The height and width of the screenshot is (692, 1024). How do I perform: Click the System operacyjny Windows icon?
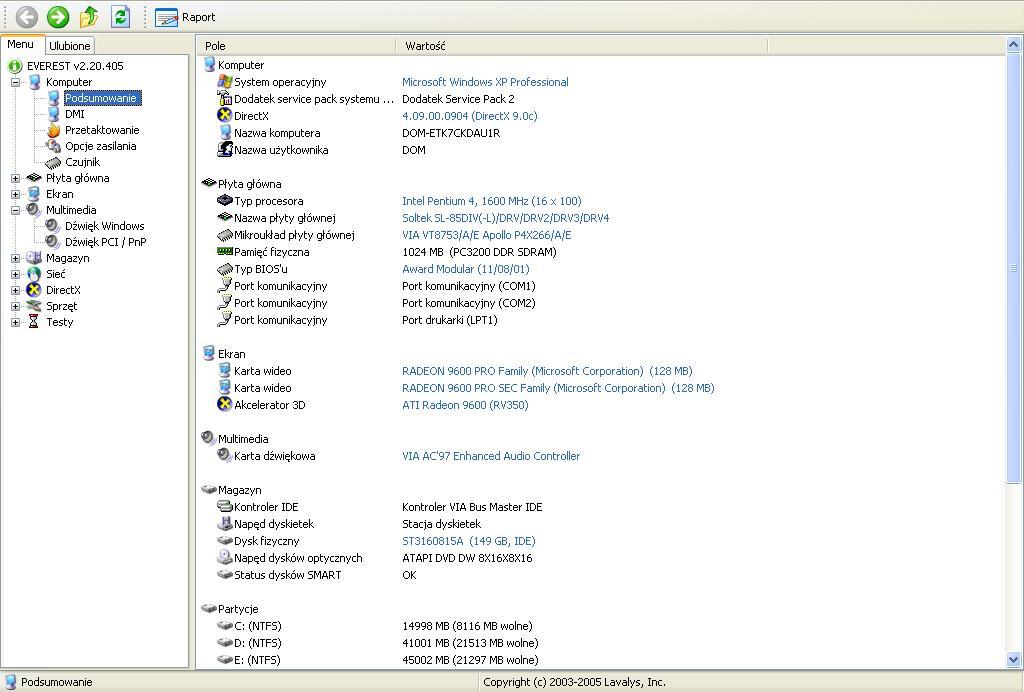[225, 82]
